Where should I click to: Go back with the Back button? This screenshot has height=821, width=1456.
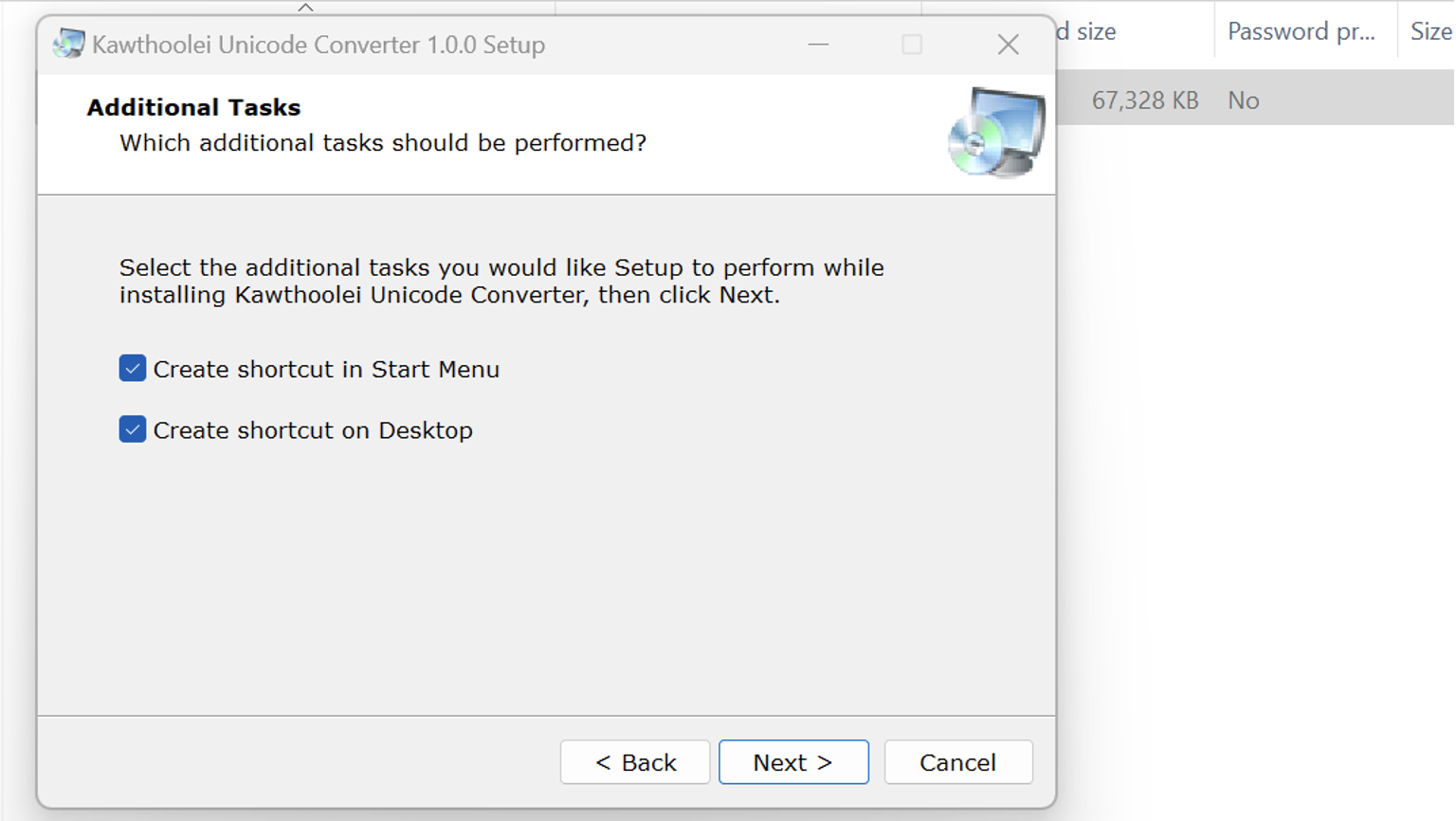pos(635,762)
